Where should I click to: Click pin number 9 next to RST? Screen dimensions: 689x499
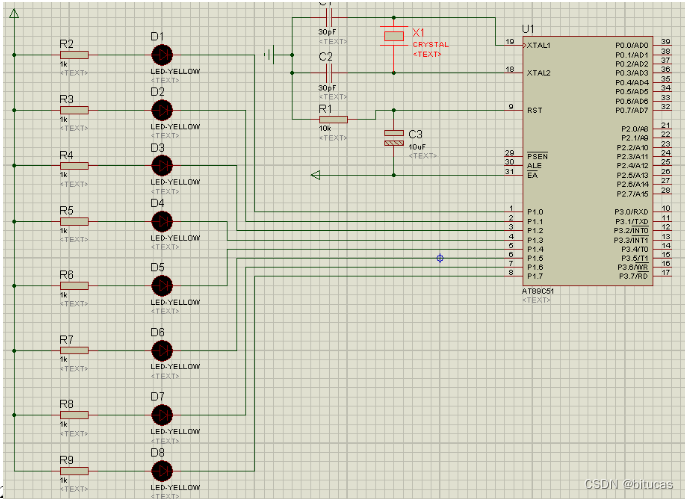511,106
